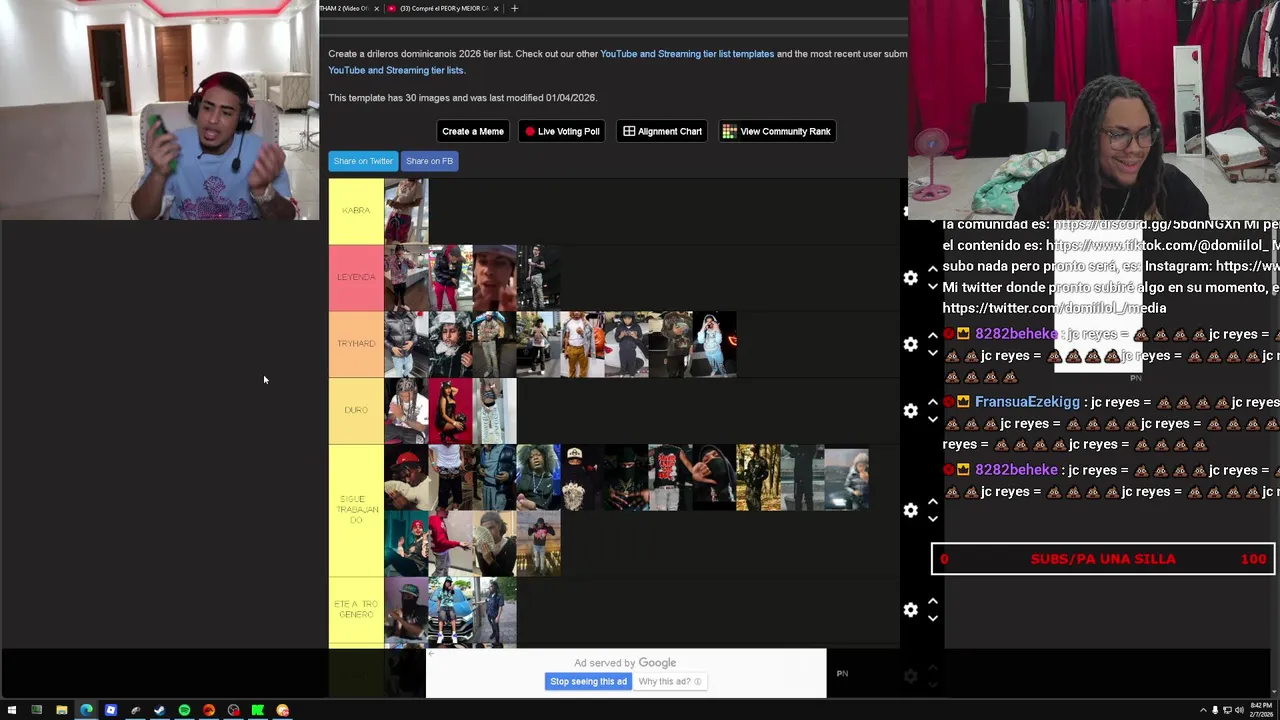Image resolution: width=1280 pixels, height=720 pixels.
Task: Click the LEYENDA tier label
Action: click(356, 278)
